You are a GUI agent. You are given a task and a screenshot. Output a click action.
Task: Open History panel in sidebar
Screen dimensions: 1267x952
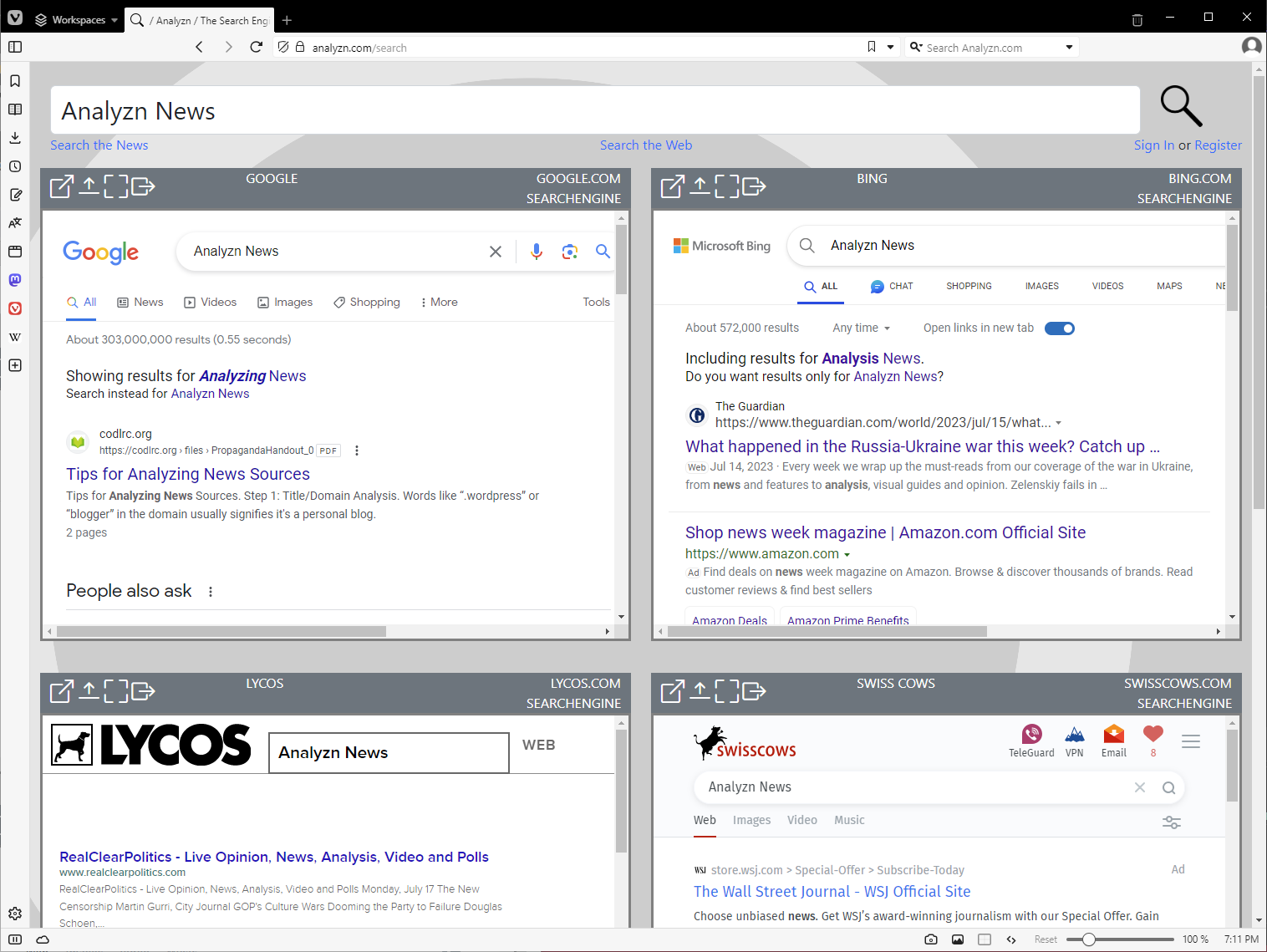15,166
